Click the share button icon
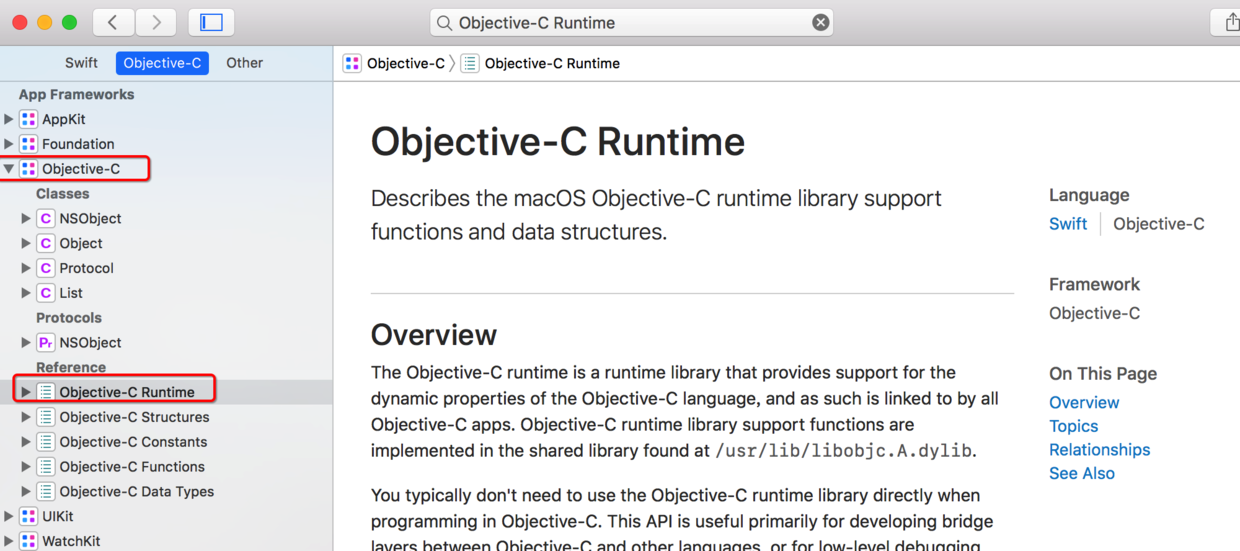 pos(1230,22)
